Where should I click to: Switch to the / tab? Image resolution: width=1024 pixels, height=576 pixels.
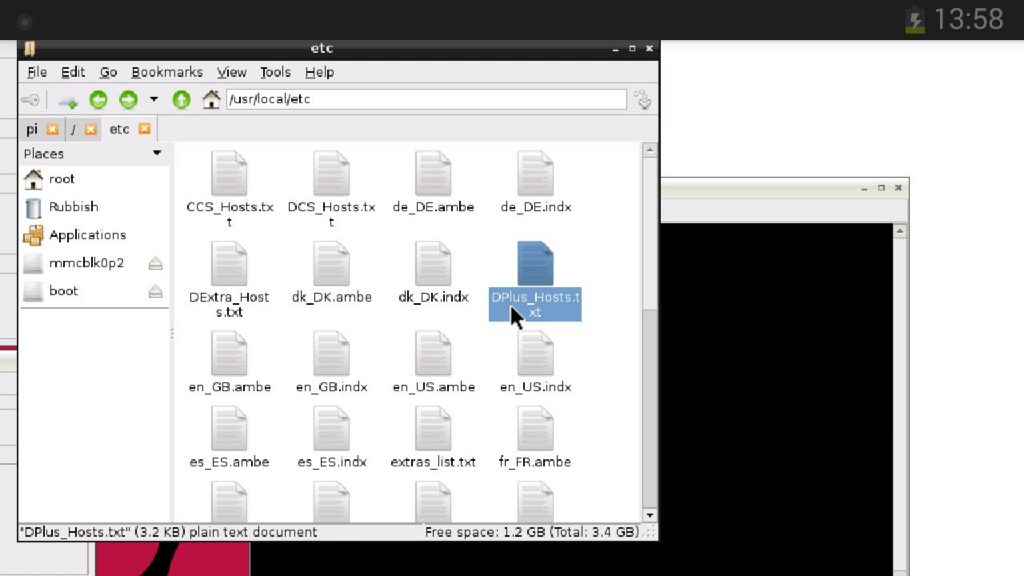(x=73, y=129)
